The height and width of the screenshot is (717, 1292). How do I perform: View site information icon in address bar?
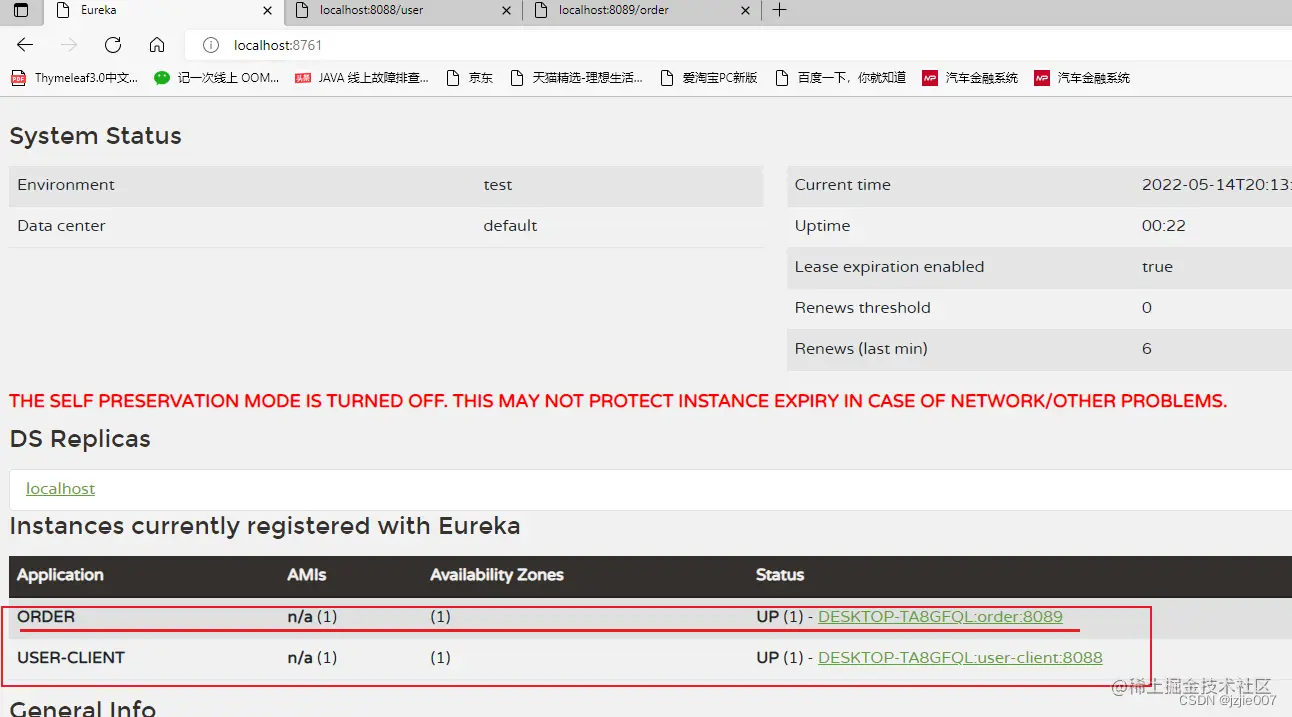pos(210,45)
